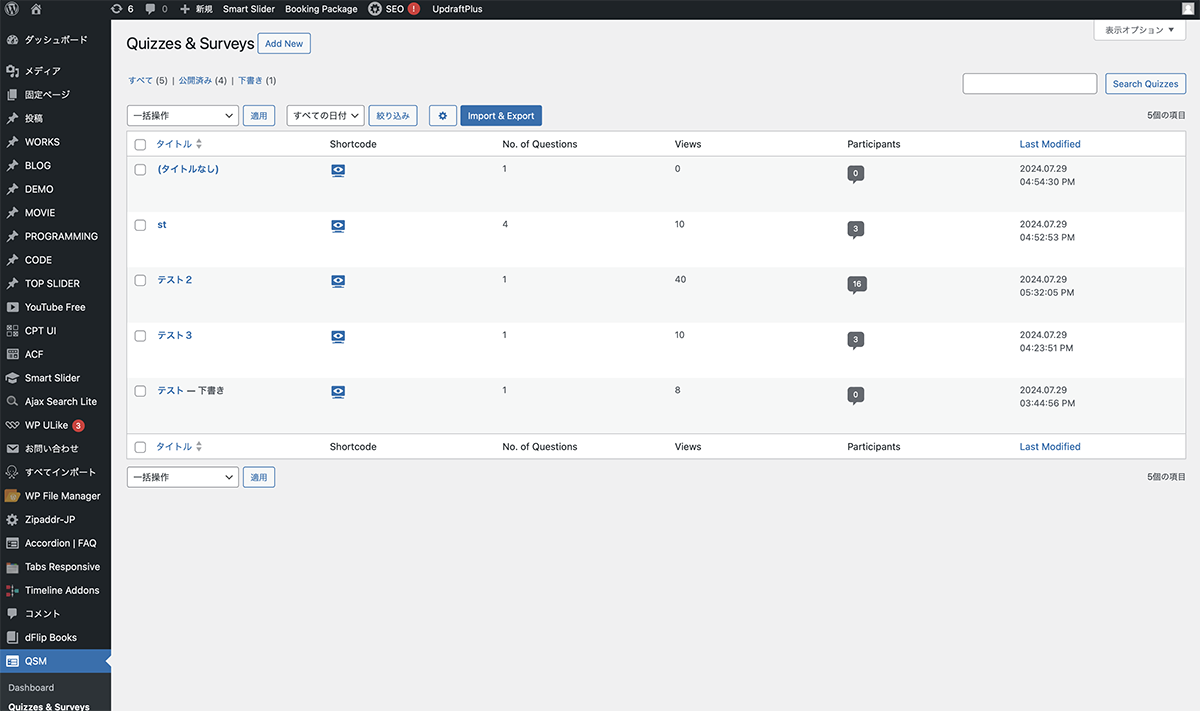Click the WordPress logo icon
This screenshot has width=1200, height=711.
coord(12,9)
